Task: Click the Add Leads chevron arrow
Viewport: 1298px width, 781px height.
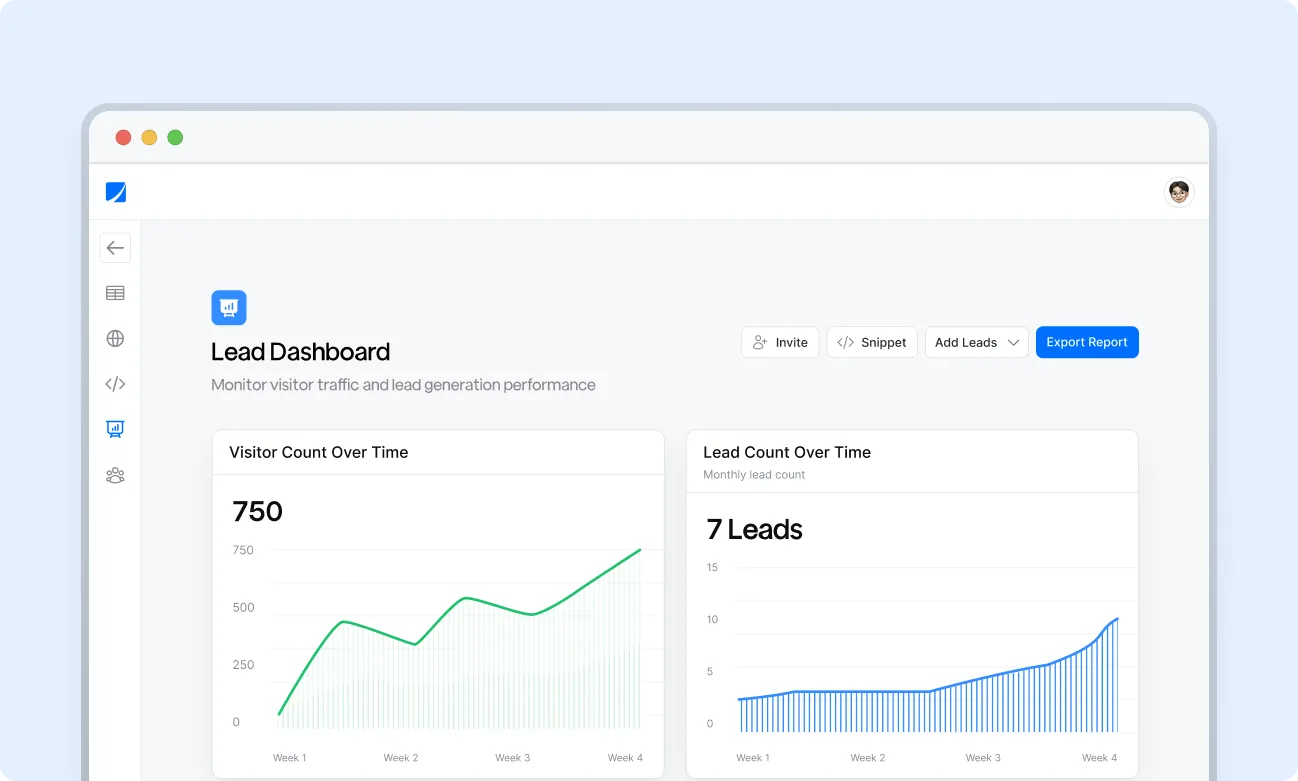Action: [x=1013, y=342]
